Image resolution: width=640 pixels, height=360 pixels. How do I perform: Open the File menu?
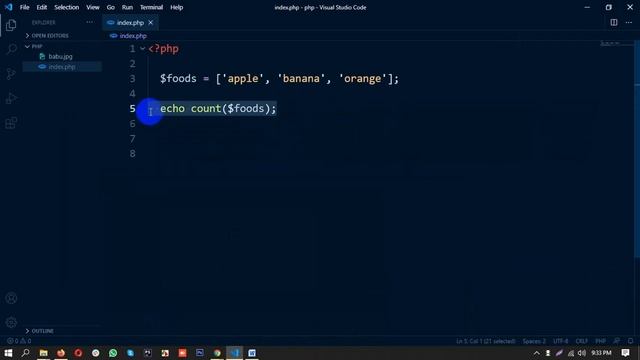24,7
